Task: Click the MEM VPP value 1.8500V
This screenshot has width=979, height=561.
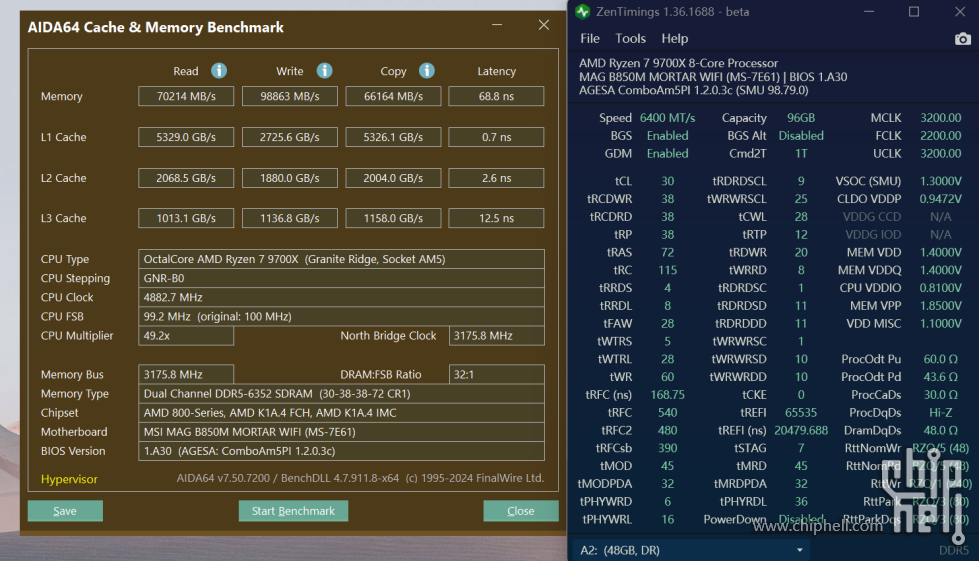Action: tap(940, 306)
